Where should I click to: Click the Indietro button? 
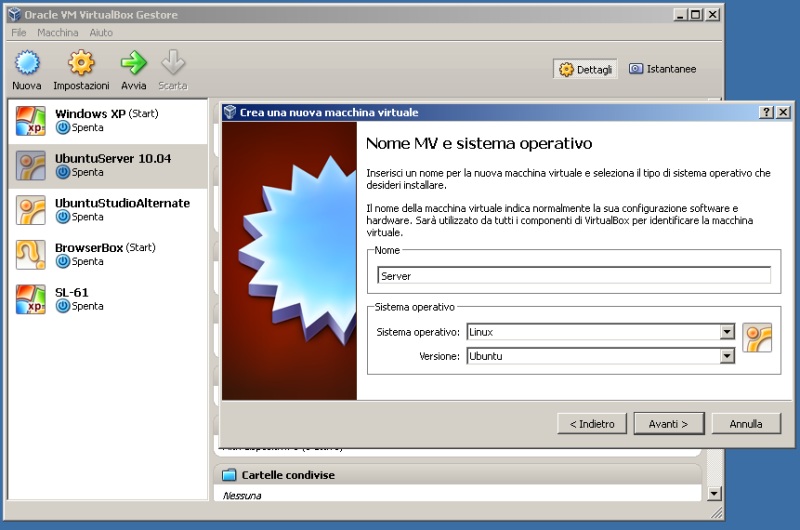(592, 424)
